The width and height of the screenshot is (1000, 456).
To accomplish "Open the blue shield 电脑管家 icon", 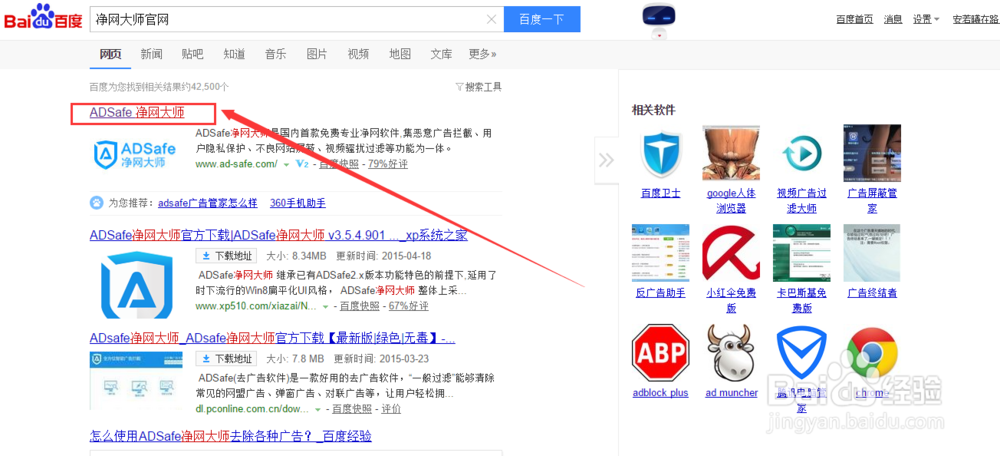I will point(801,353).
